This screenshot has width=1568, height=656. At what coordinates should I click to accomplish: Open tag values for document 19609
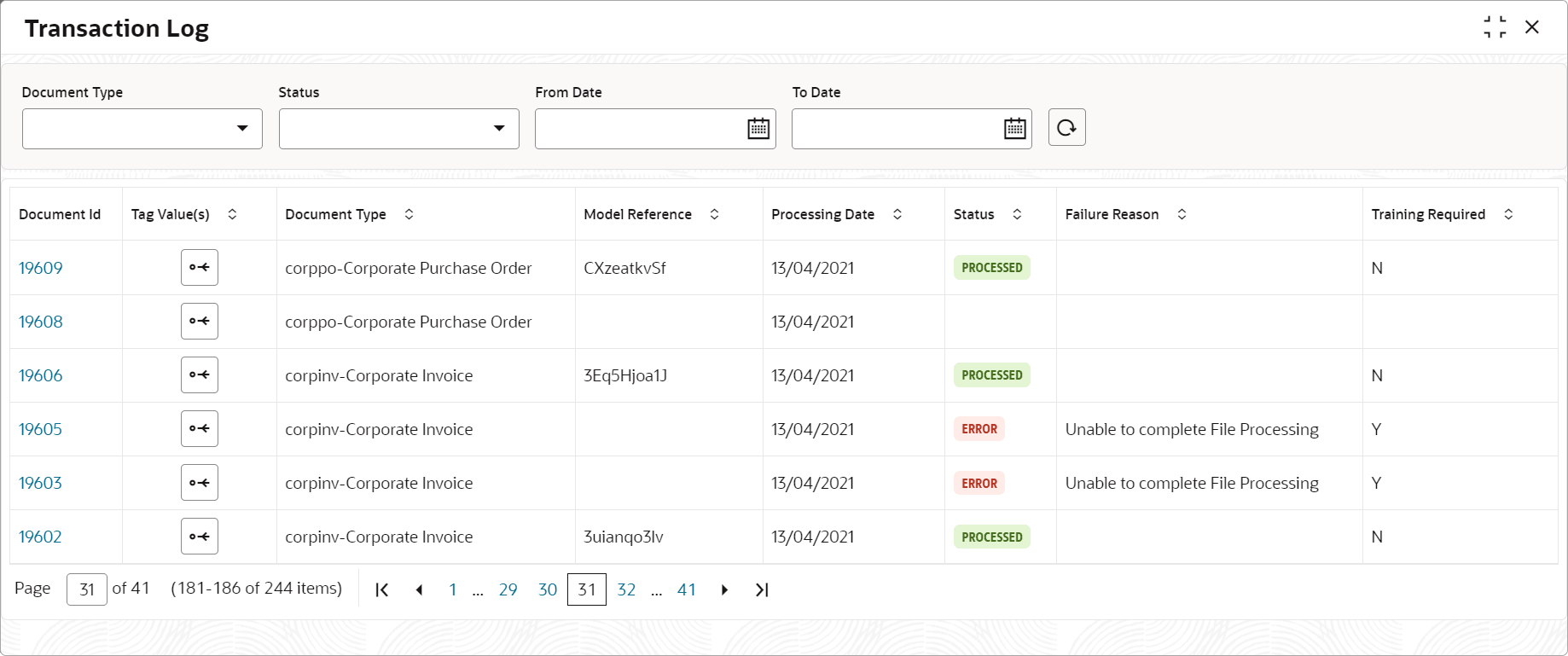pyautogui.click(x=199, y=267)
